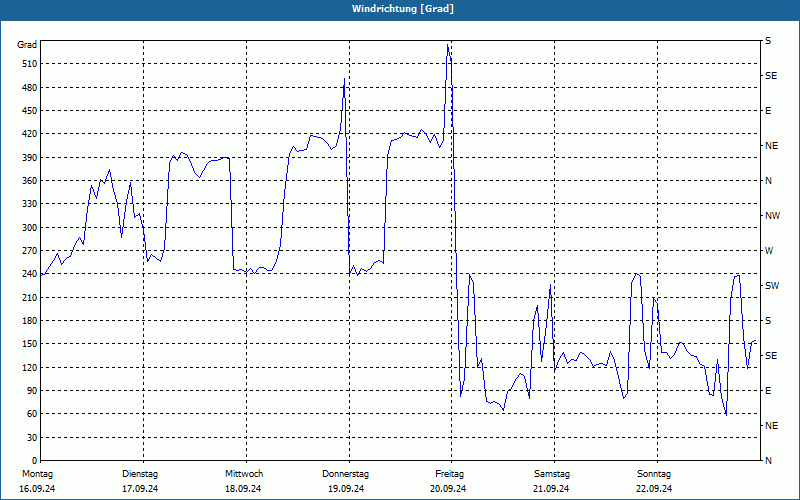
Task: Click the "Montag" day label
Action: [x=37, y=474]
